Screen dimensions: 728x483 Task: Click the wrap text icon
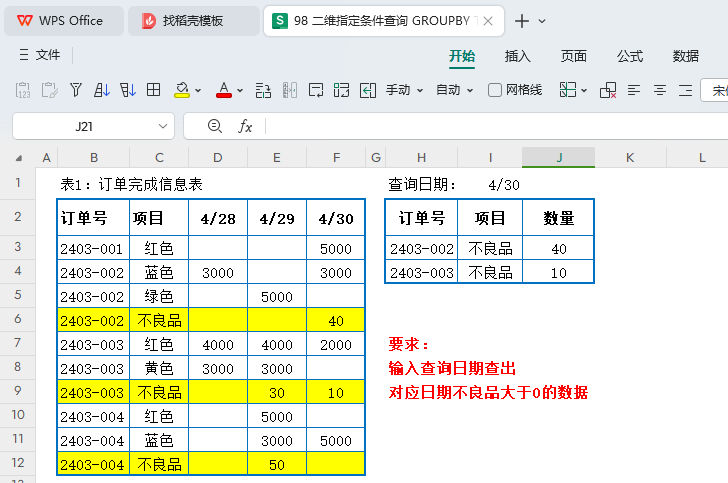(316, 90)
